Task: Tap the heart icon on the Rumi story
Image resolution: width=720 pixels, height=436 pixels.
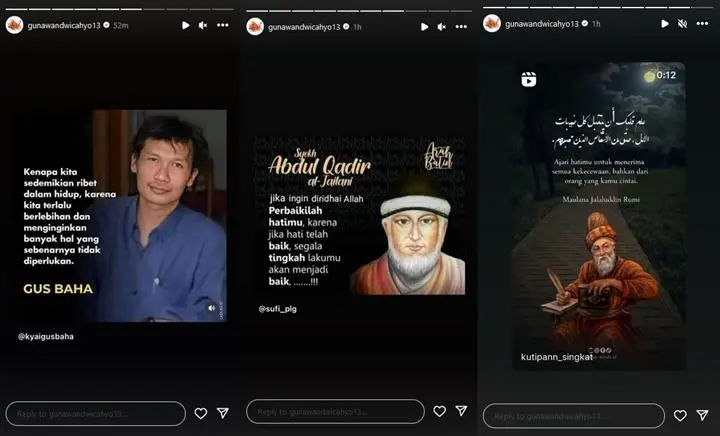Action: (x=680, y=415)
